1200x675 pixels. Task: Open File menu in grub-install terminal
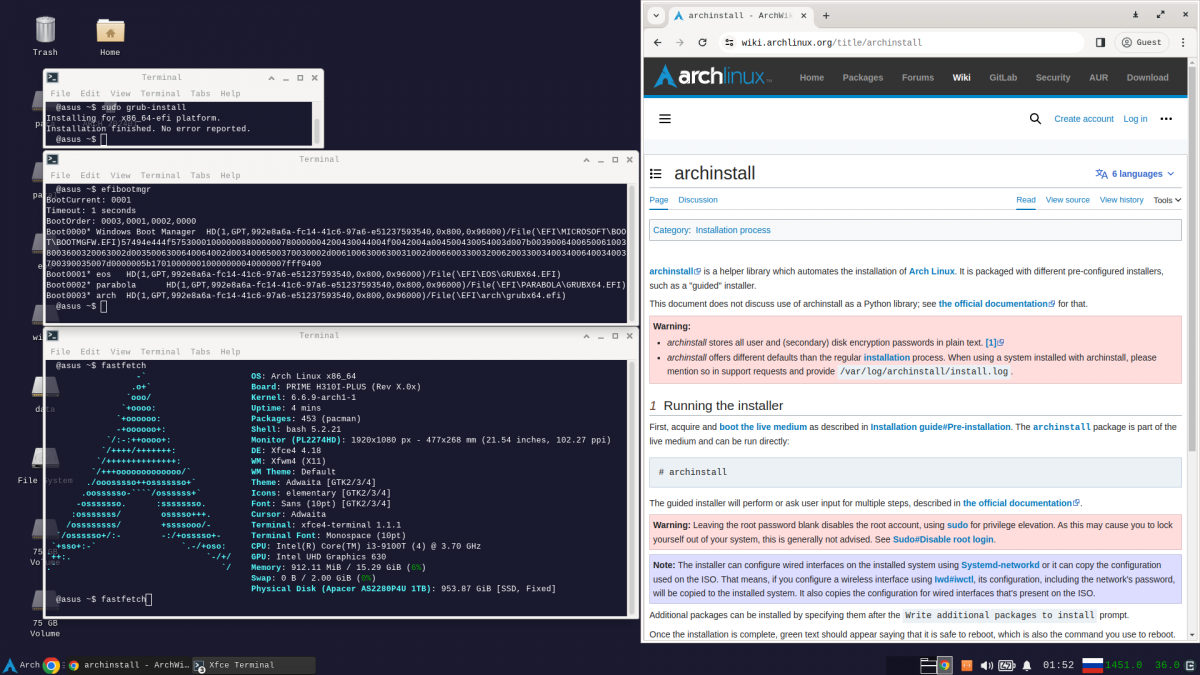(x=61, y=93)
